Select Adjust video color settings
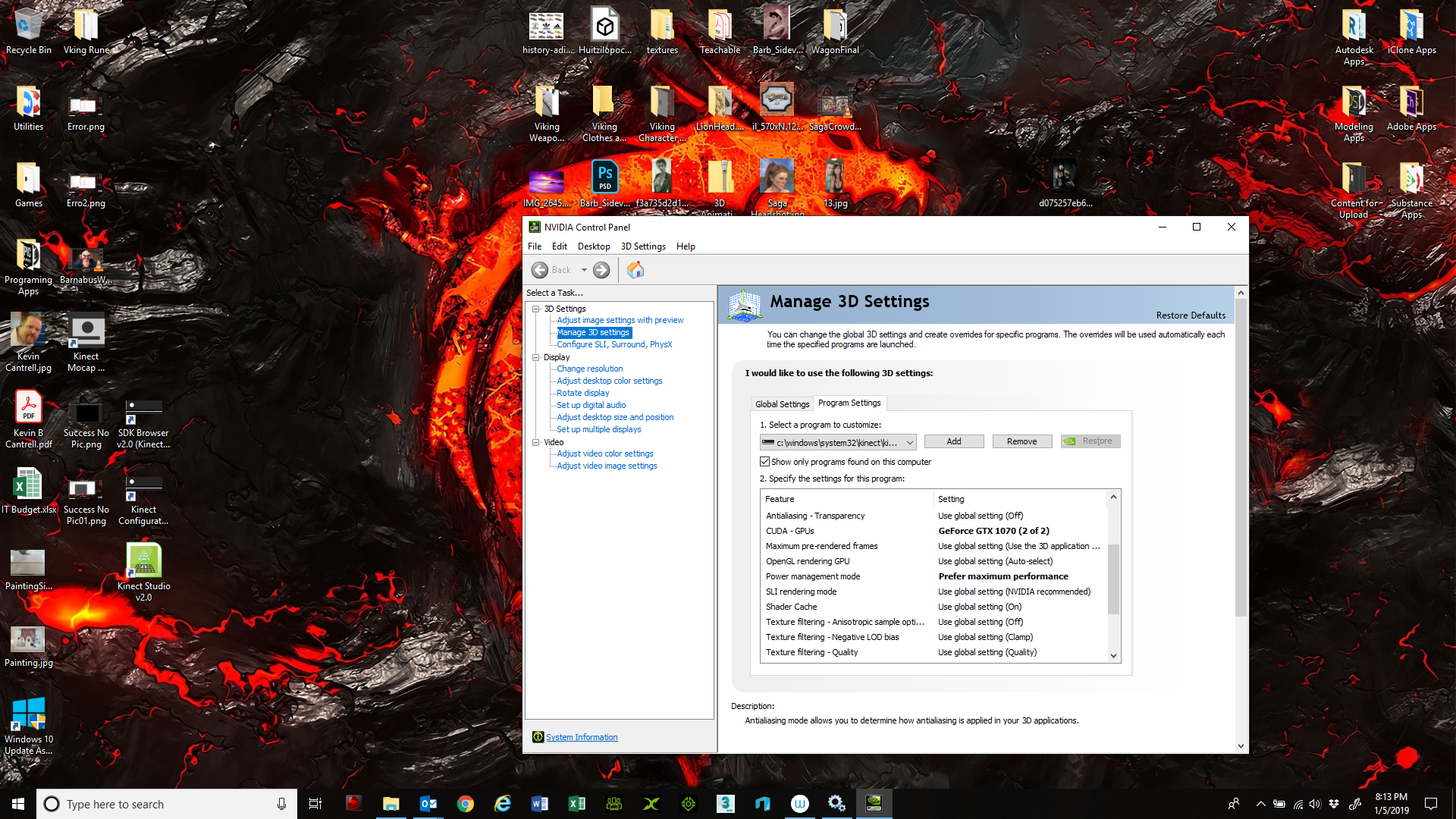Image resolution: width=1456 pixels, height=819 pixels. click(605, 453)
